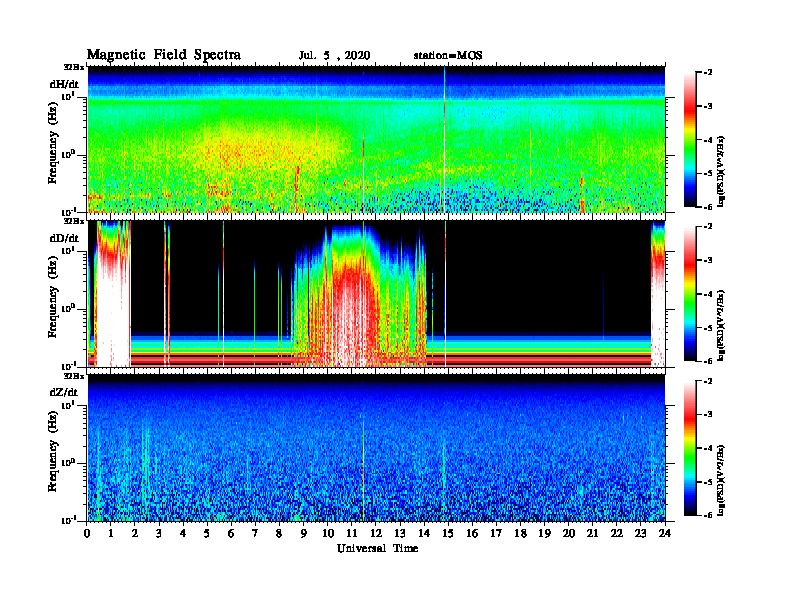Image resolution: width=792 pixels, height=612 pixels.
Task: Click hour tick label "6" on time axis
Action: click(x=231, y=534)
